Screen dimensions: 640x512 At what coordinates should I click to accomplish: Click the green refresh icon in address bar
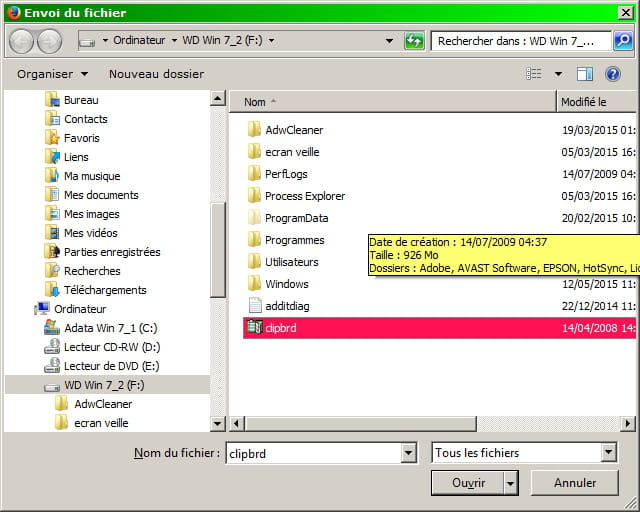(x=414, y=41)
